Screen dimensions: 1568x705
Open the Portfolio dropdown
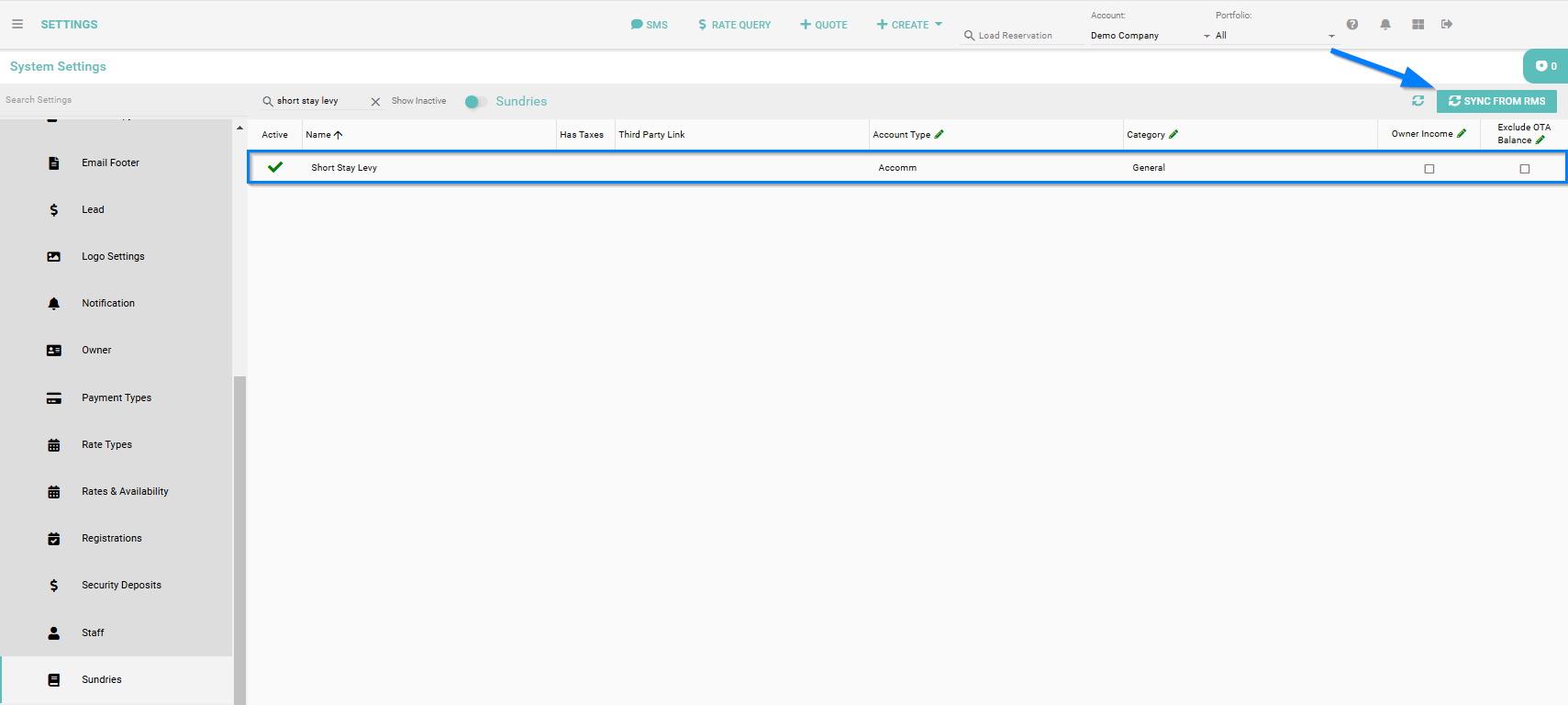[x=1273, y=36]
